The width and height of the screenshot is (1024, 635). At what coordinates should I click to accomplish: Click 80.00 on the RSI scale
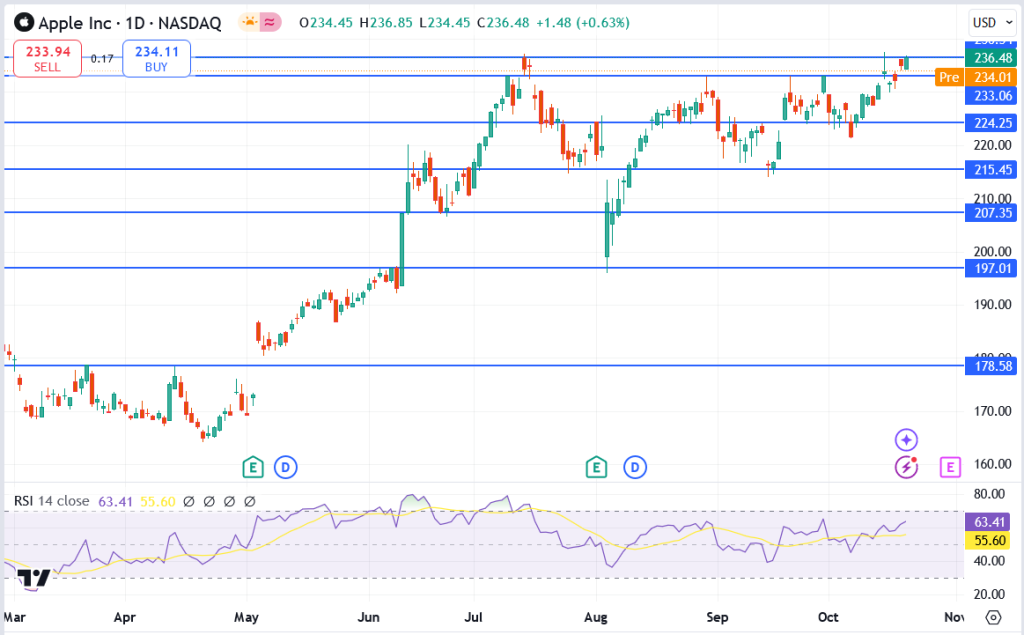click(x=989, y=495)
